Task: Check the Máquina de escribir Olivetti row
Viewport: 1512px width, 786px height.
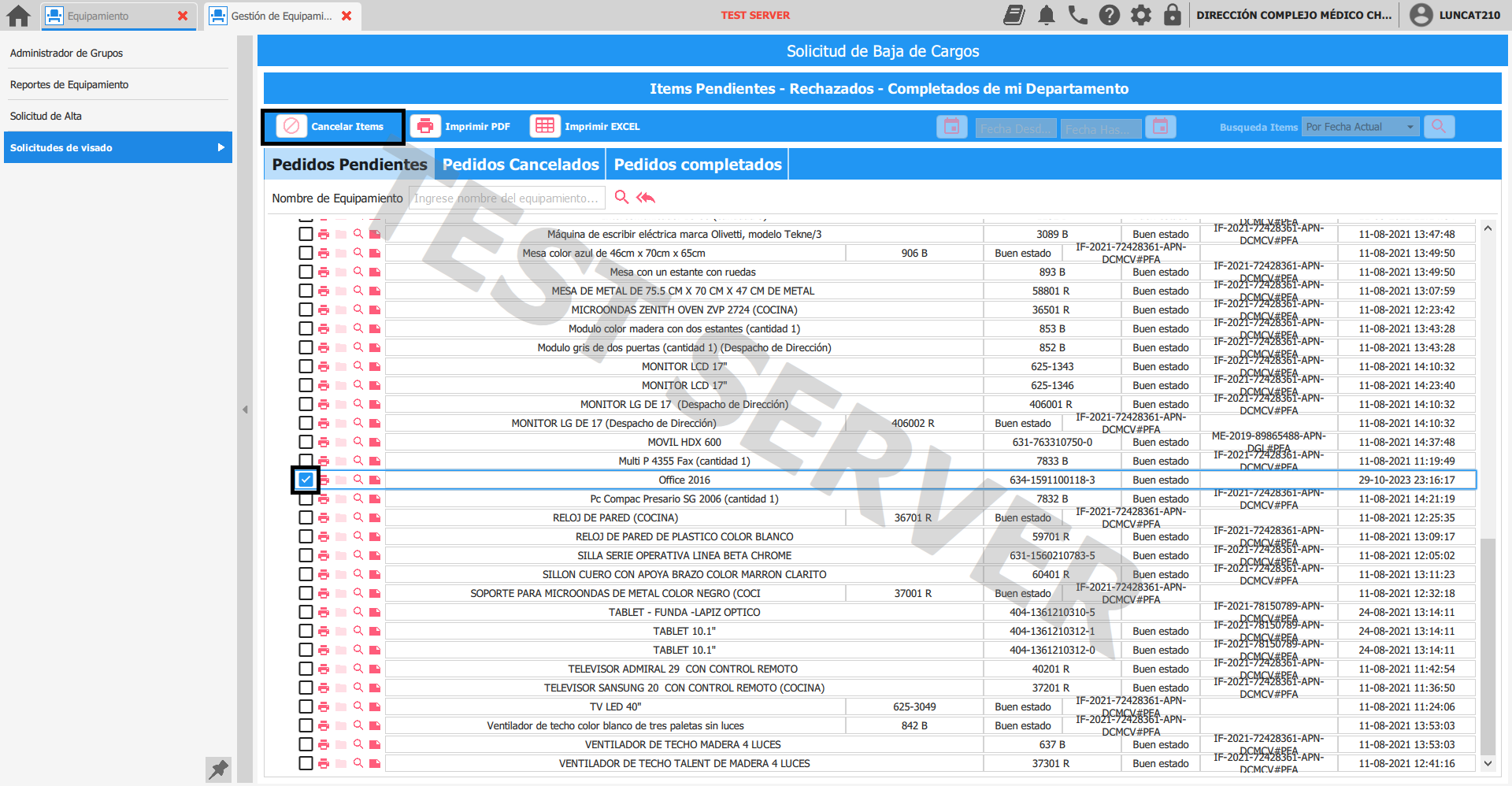Action: [x=306, y=234]
